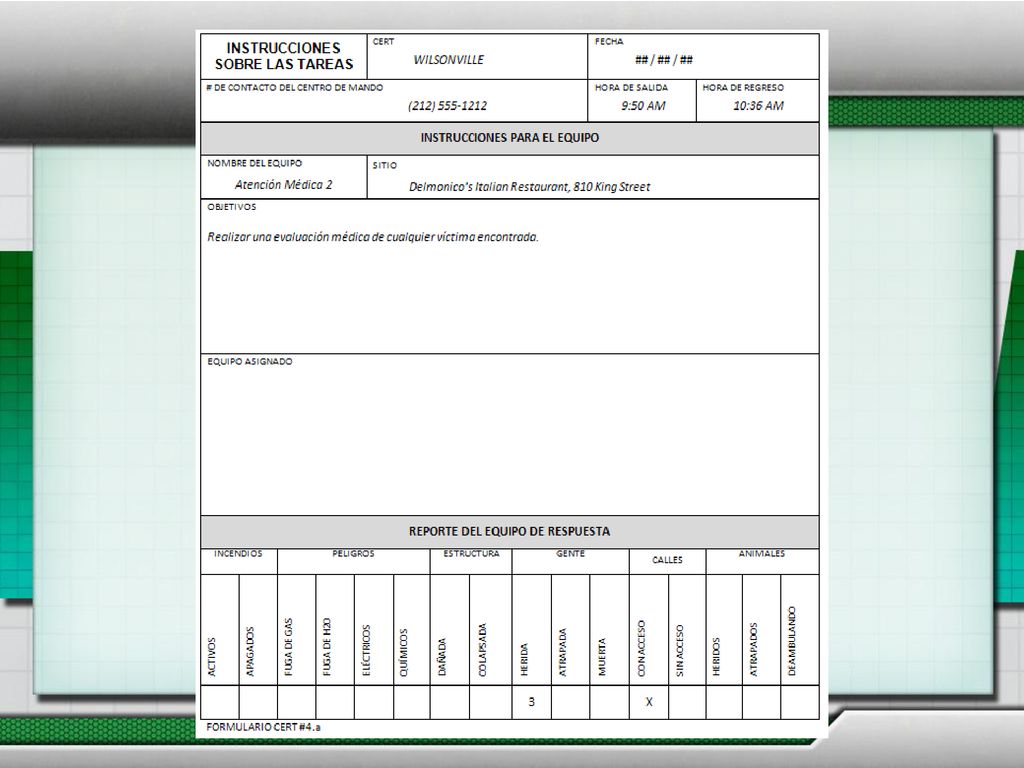This screenshot has width=1024, height=768.
Task: Click the INSTRUCCIONES SOBRE LAS TAREAS title
Action: tap(284, 56)
